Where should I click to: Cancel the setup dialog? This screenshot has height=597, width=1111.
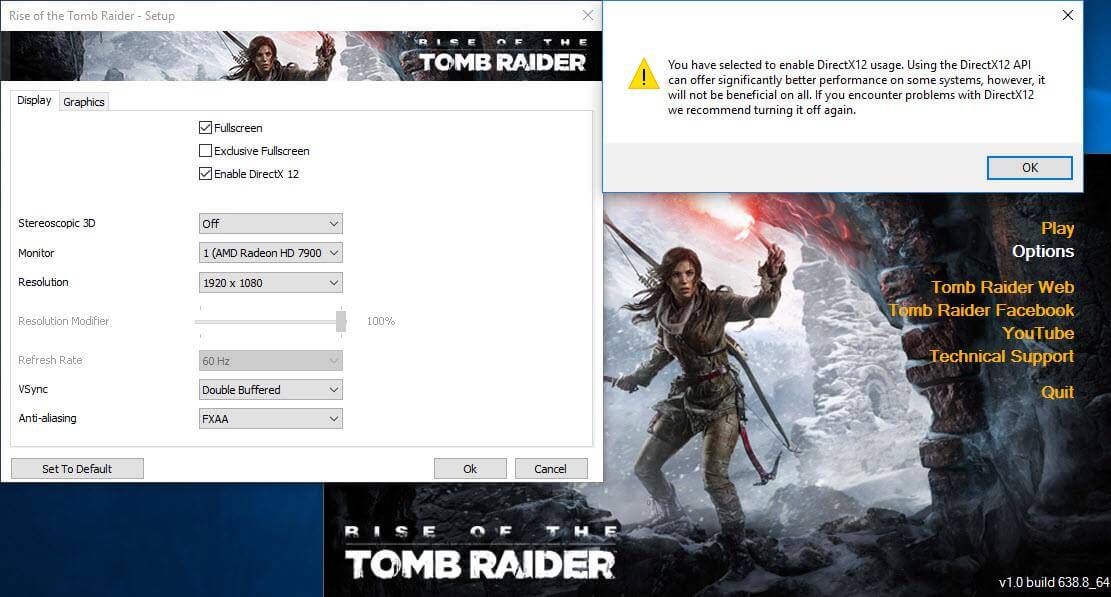(551, 469)
